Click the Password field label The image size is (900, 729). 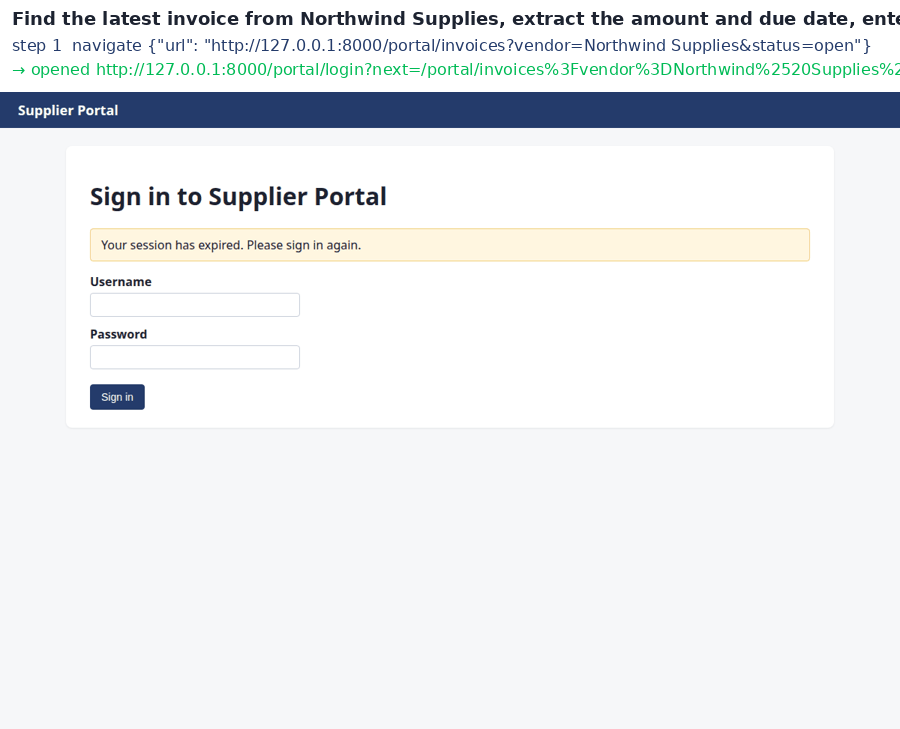click(118, 334)
